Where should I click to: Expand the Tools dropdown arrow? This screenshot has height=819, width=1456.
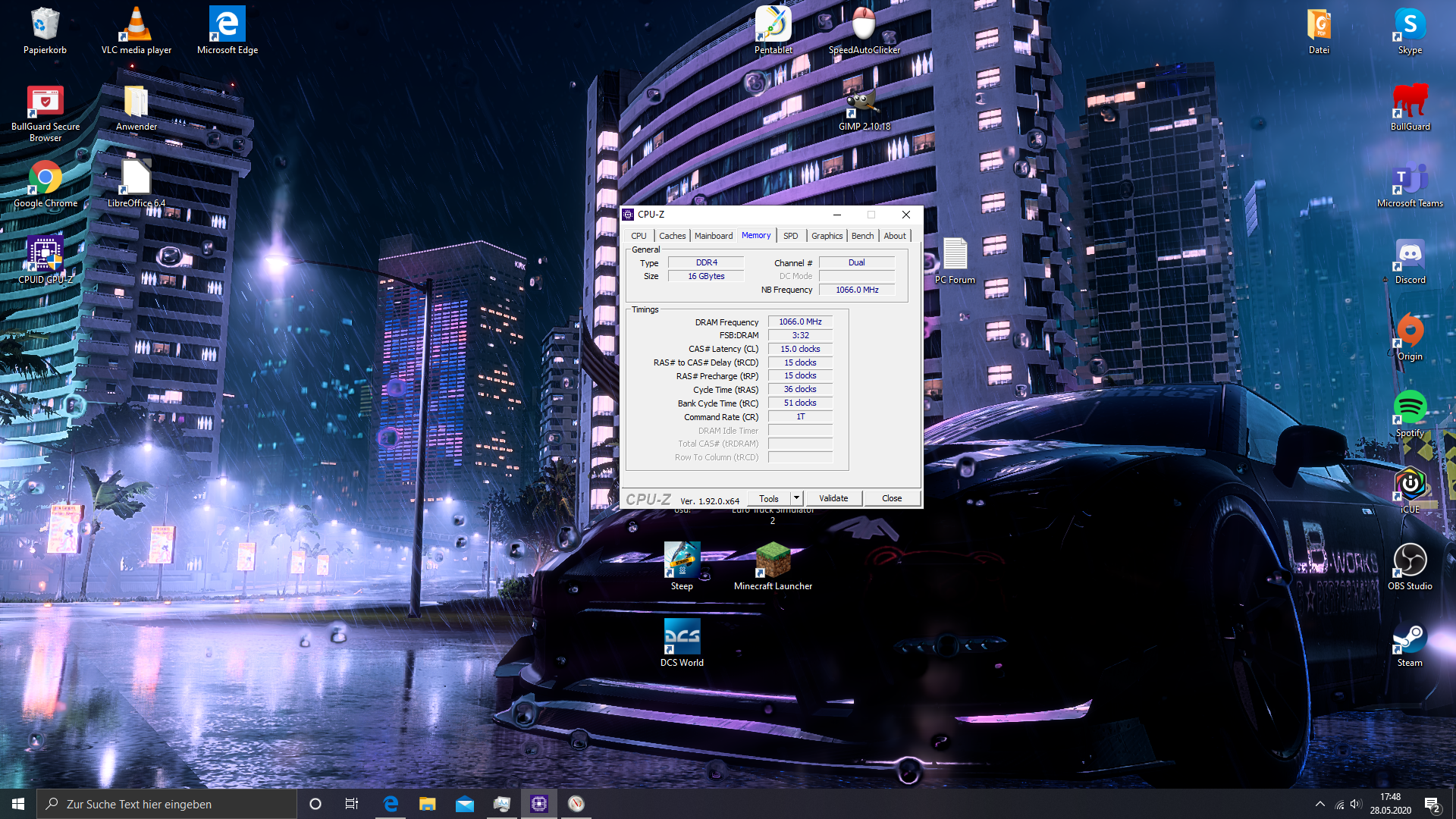[796, 498]
